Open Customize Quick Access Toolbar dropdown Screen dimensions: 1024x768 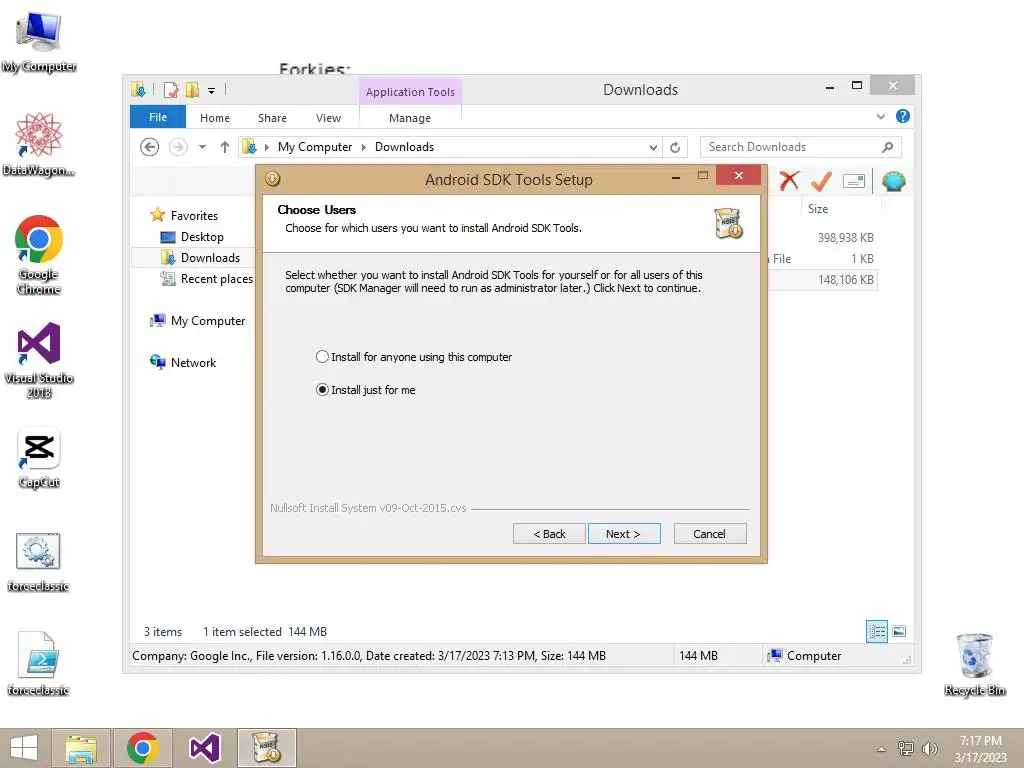tap(211, 91)
